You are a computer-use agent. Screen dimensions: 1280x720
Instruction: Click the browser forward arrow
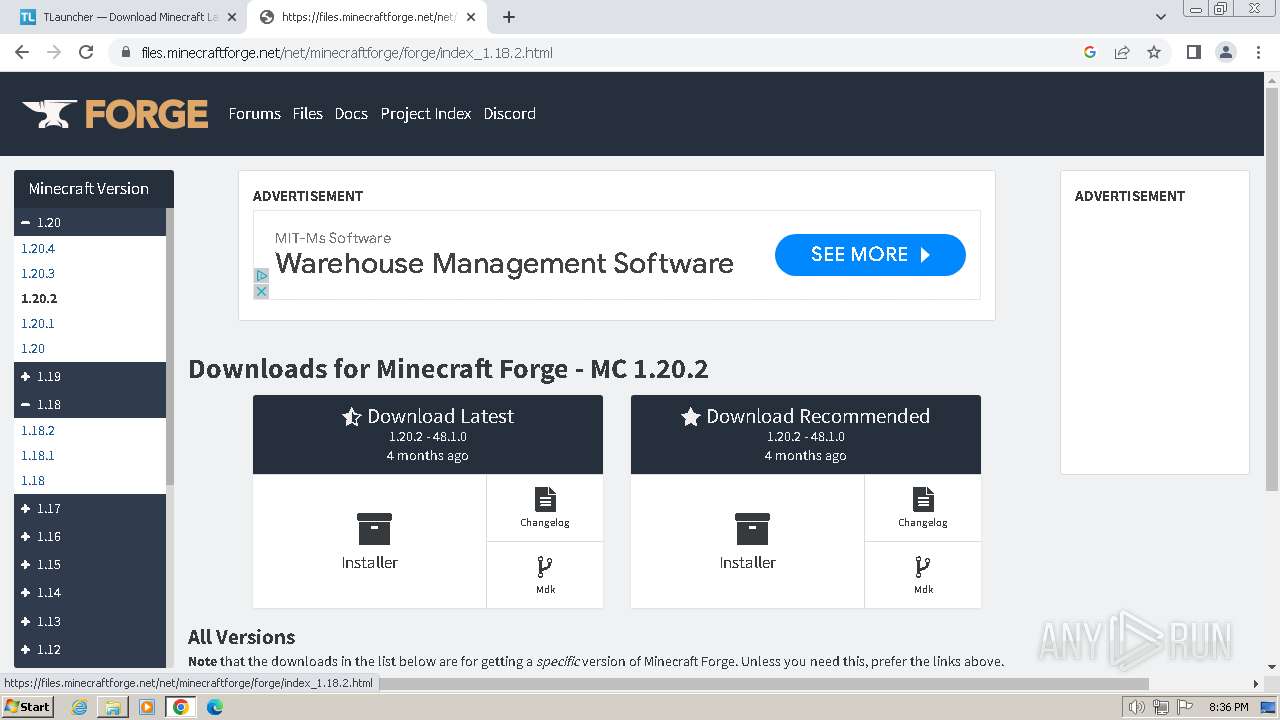[54, 52]
